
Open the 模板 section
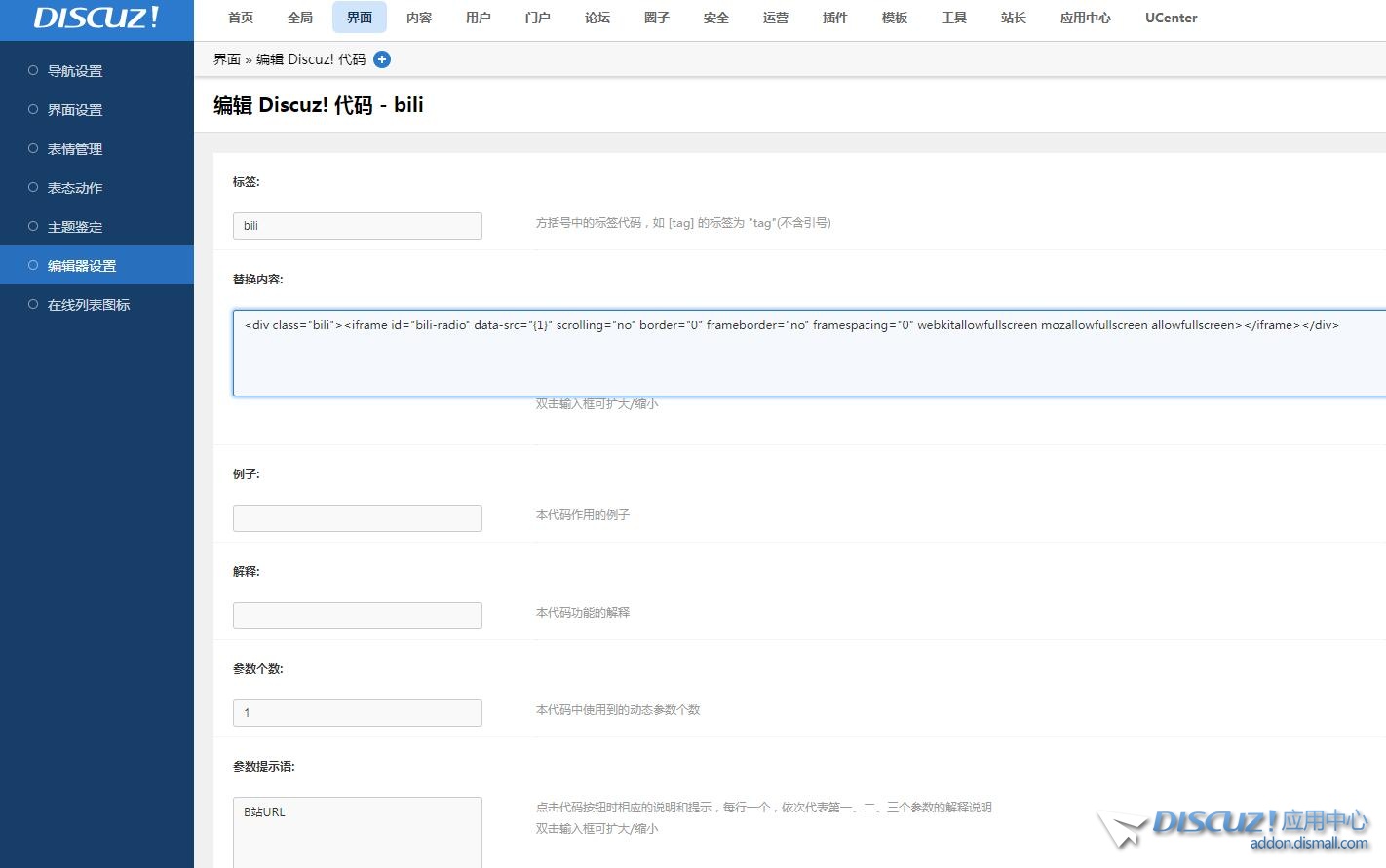click(894, 18)
